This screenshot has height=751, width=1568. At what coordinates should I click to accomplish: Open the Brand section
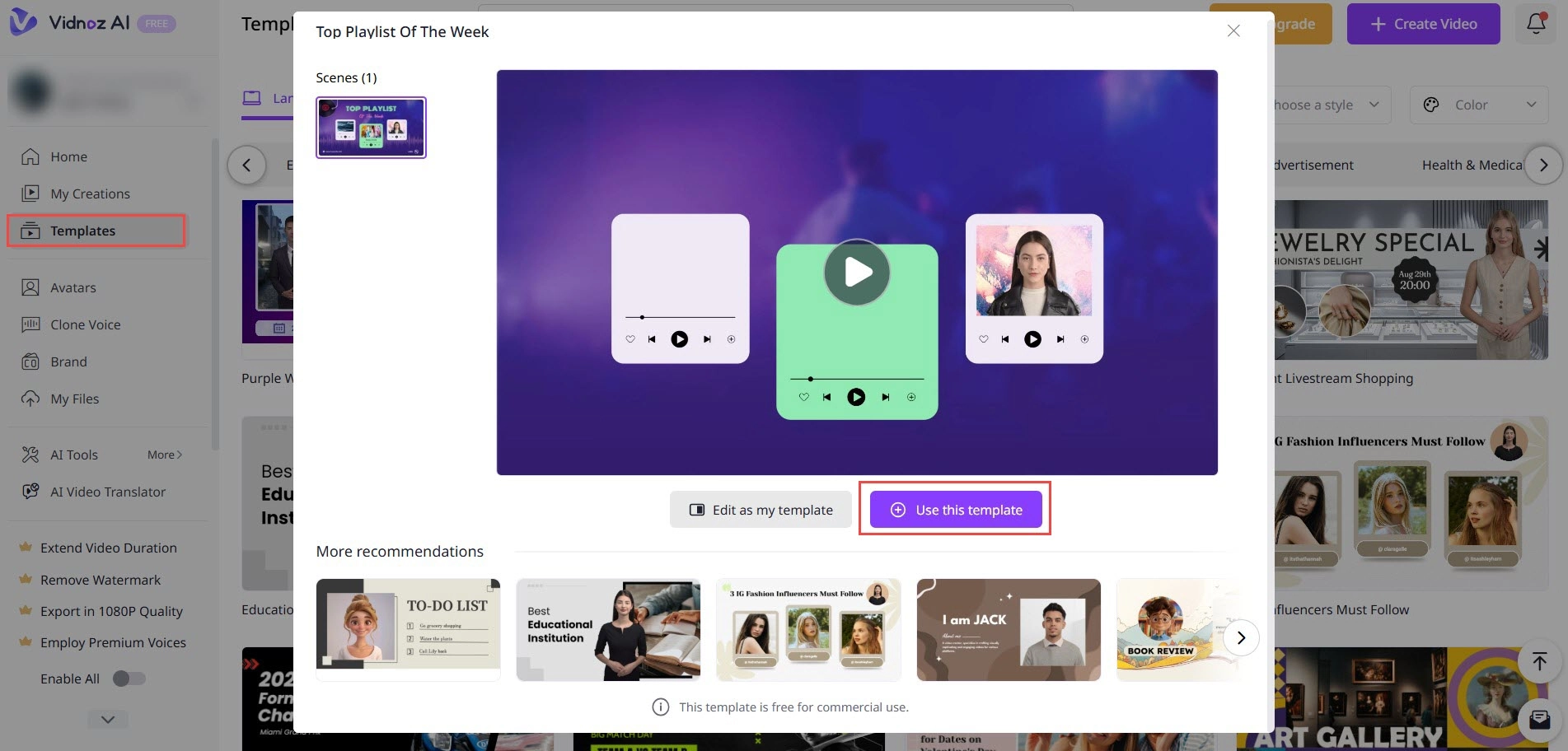(68, 362)
